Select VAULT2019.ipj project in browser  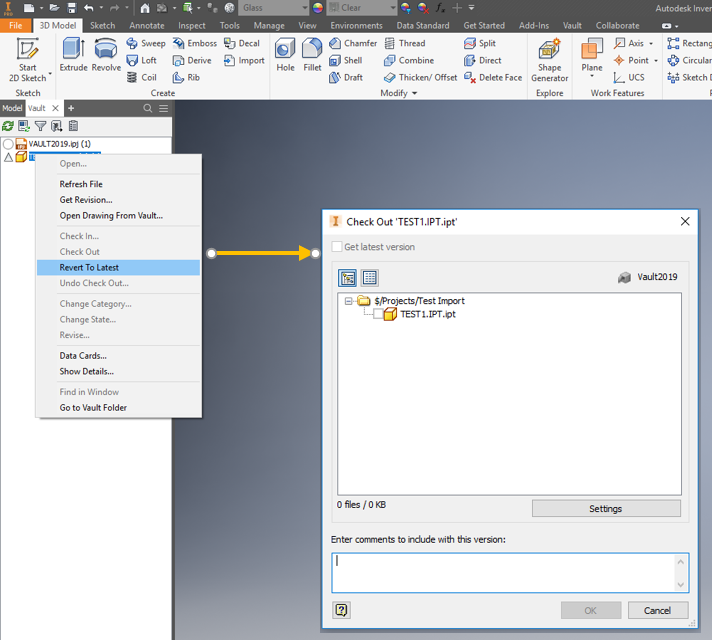coord(59,144)
